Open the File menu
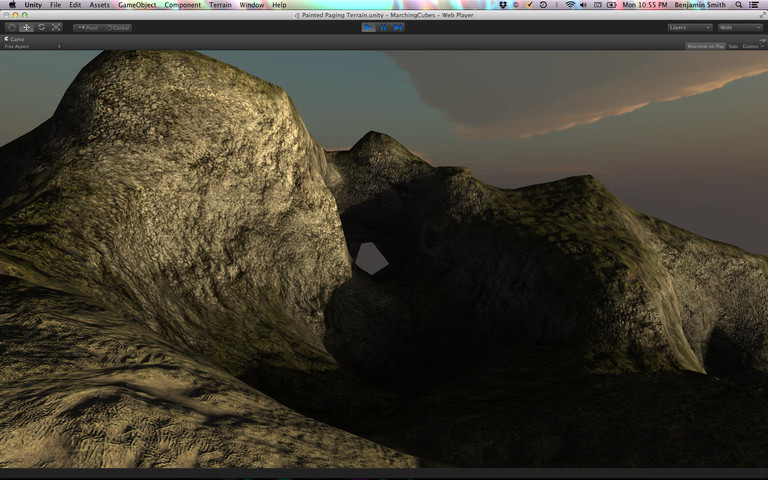 coord(55,5)
